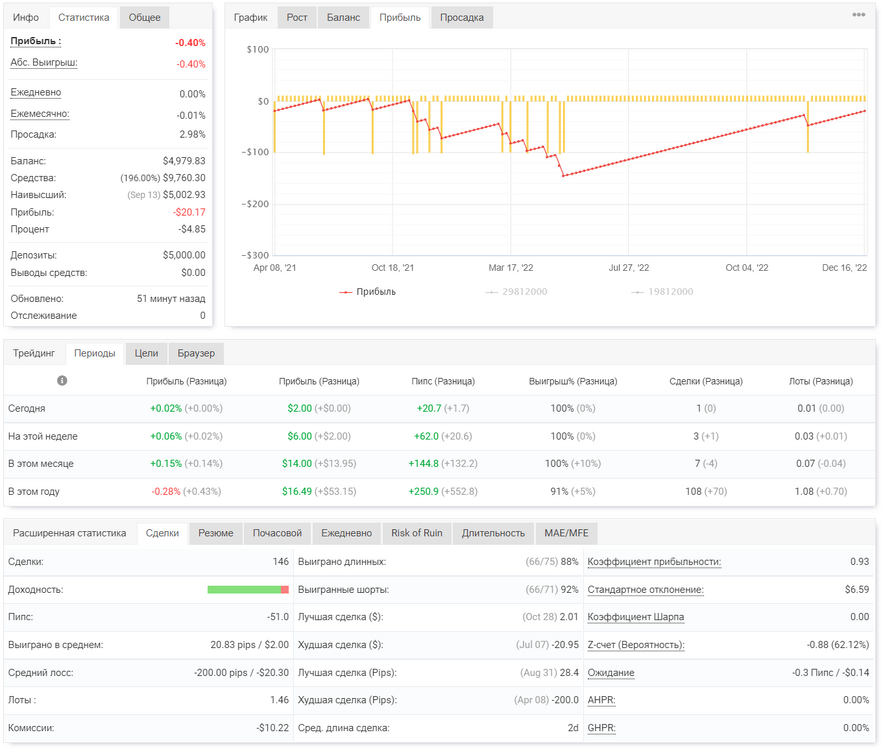Click the Коэффициент прибыльности label
Screen dimensions: 883x750
[654, 562]
